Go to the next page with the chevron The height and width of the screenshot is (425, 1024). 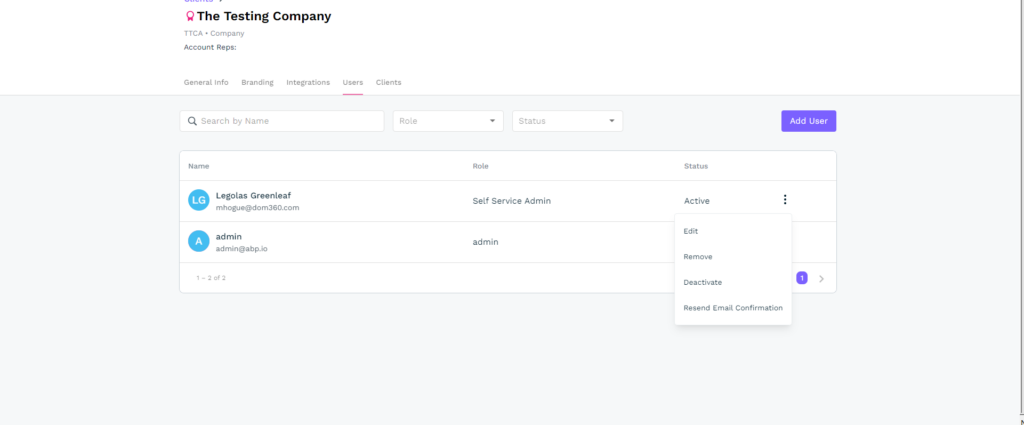click(x=821, y=278)
